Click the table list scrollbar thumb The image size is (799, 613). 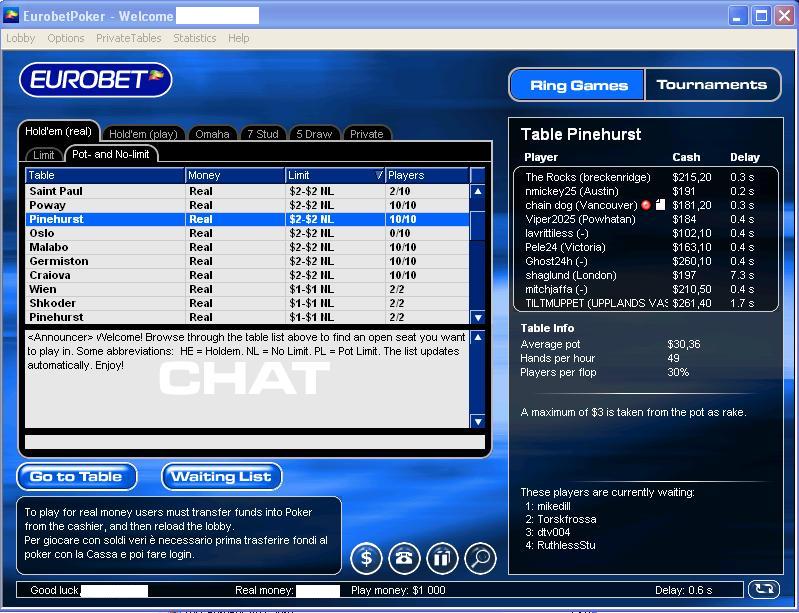pos(477,226)
